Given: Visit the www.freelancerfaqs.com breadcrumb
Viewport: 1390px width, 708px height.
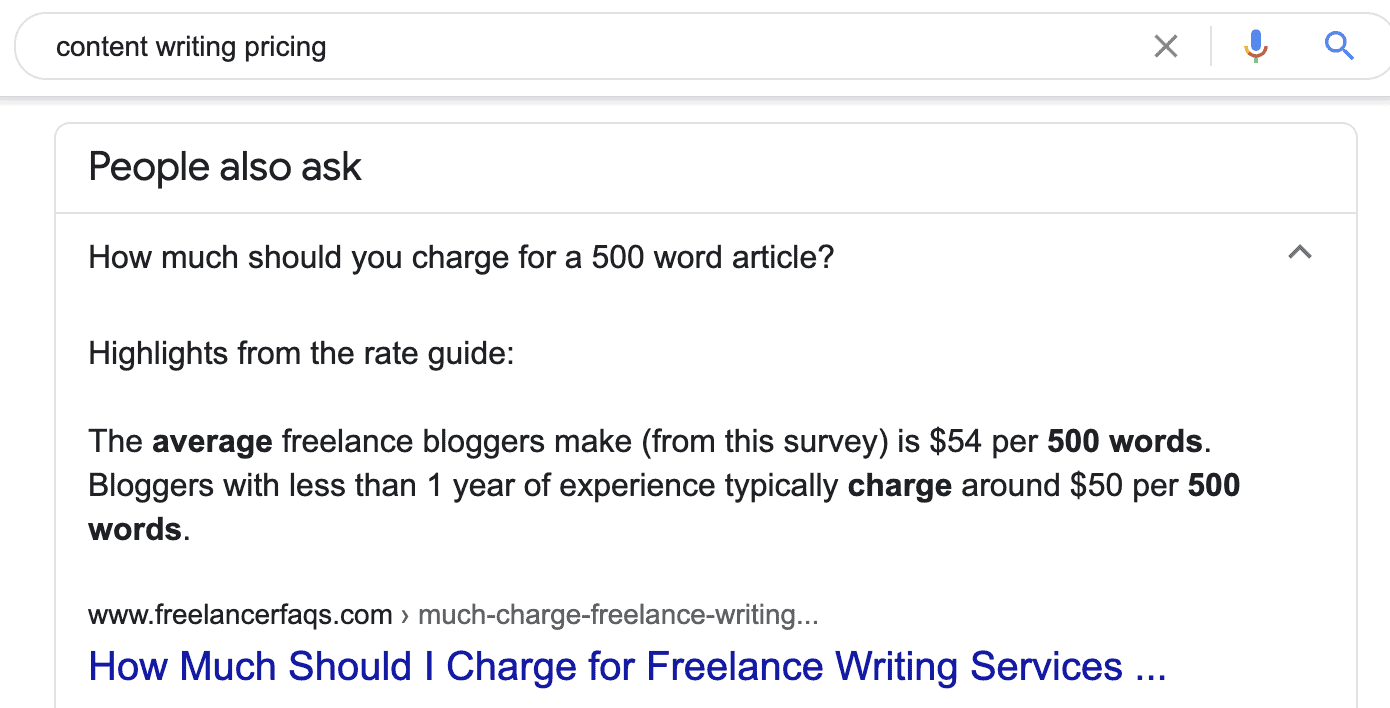Looking at the screenshot, I should point(240,614).
